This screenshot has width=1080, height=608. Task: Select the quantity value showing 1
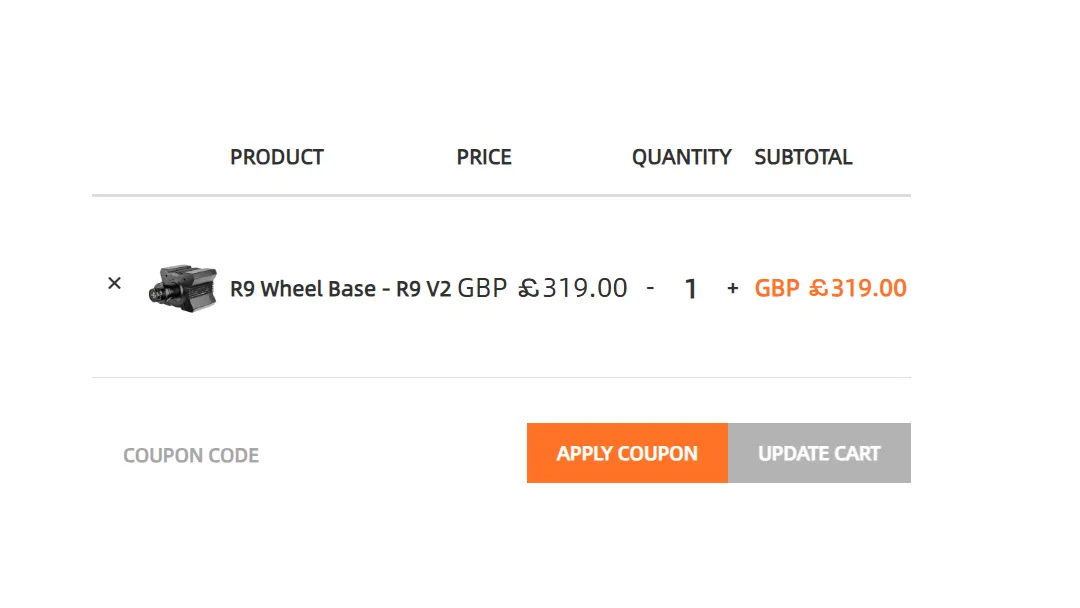[691, 288]
